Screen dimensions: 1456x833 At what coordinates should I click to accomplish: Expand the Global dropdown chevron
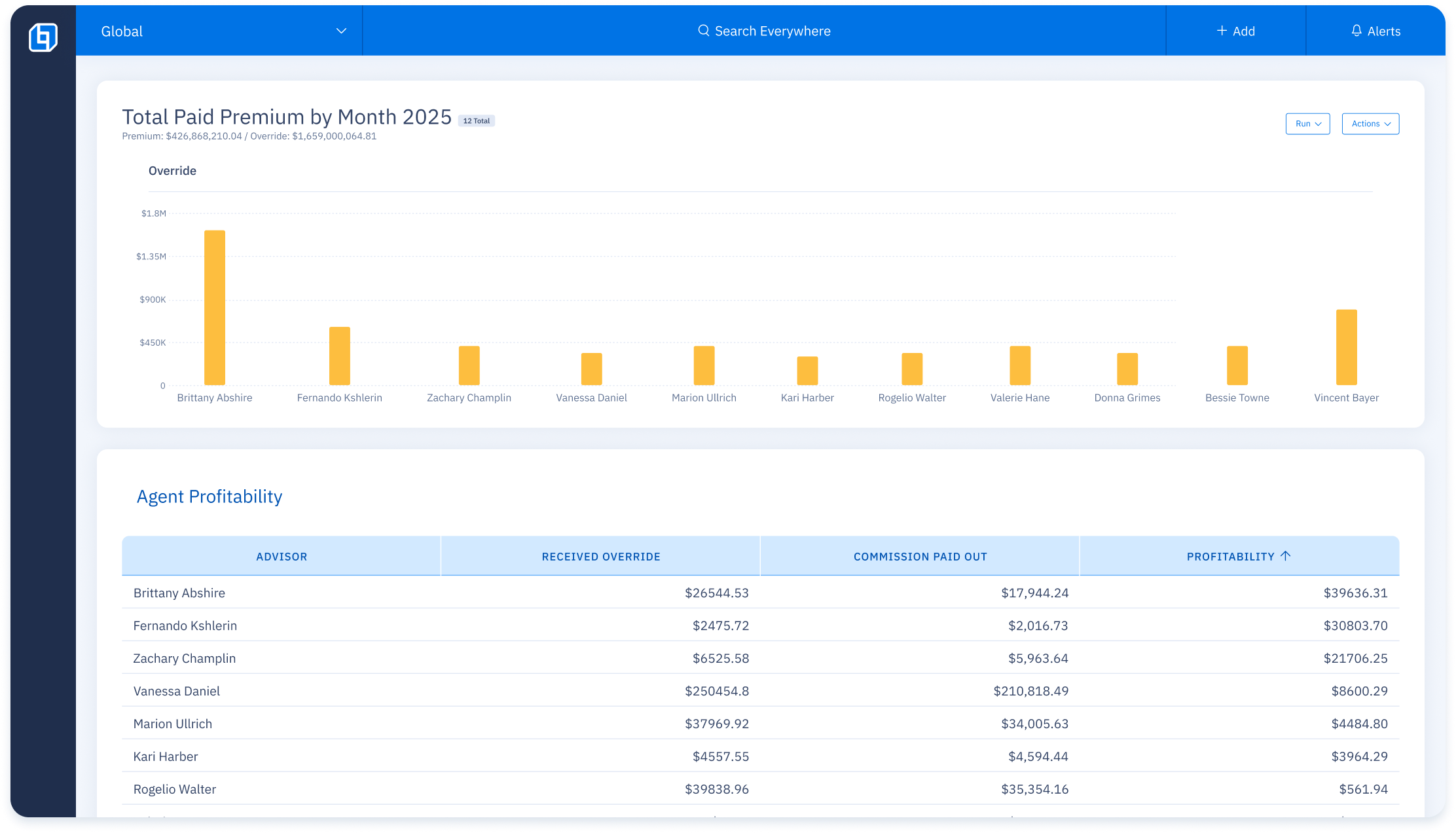341,31
